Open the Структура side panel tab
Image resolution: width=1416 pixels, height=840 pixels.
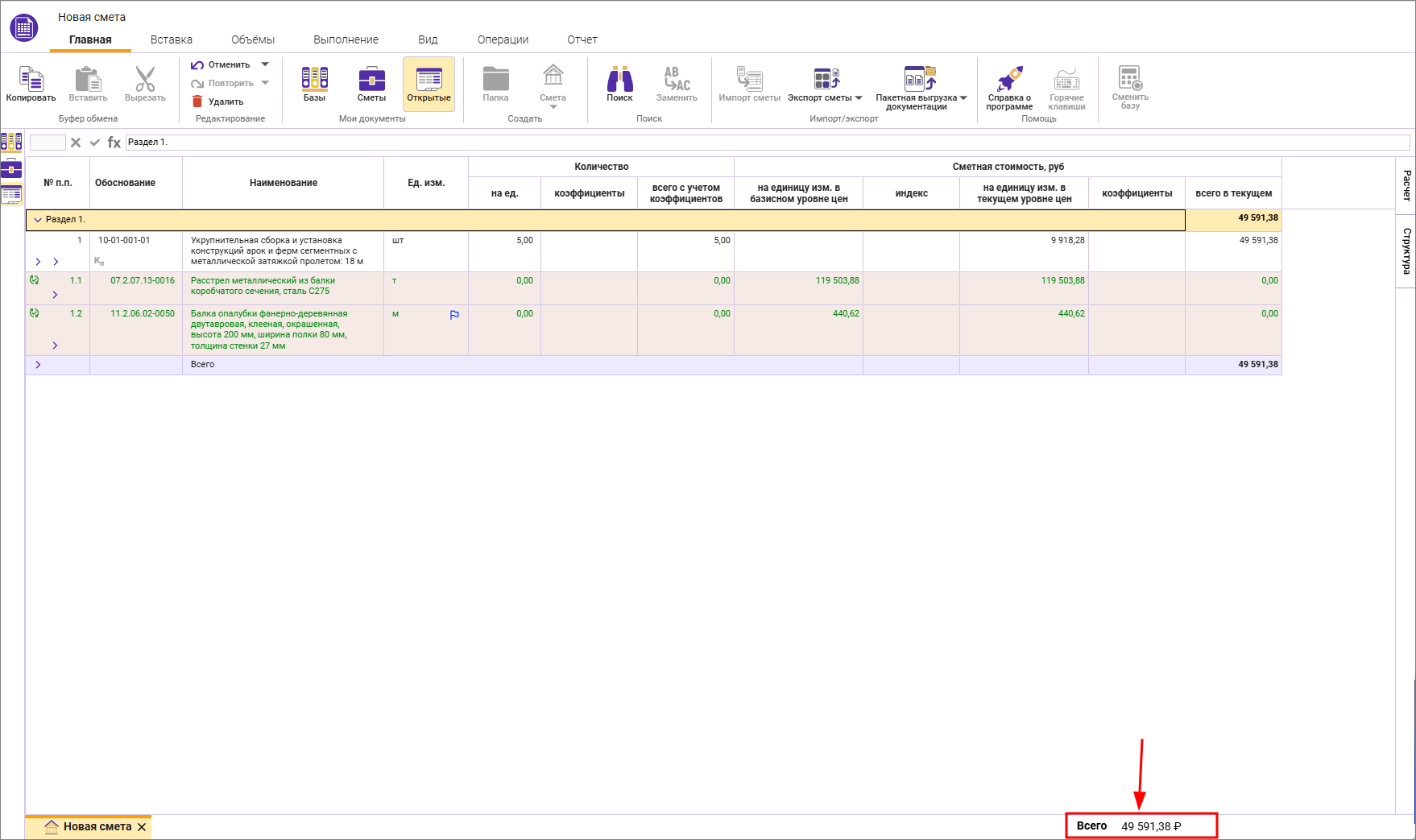pyautogui.click(x=1406, y=250)
